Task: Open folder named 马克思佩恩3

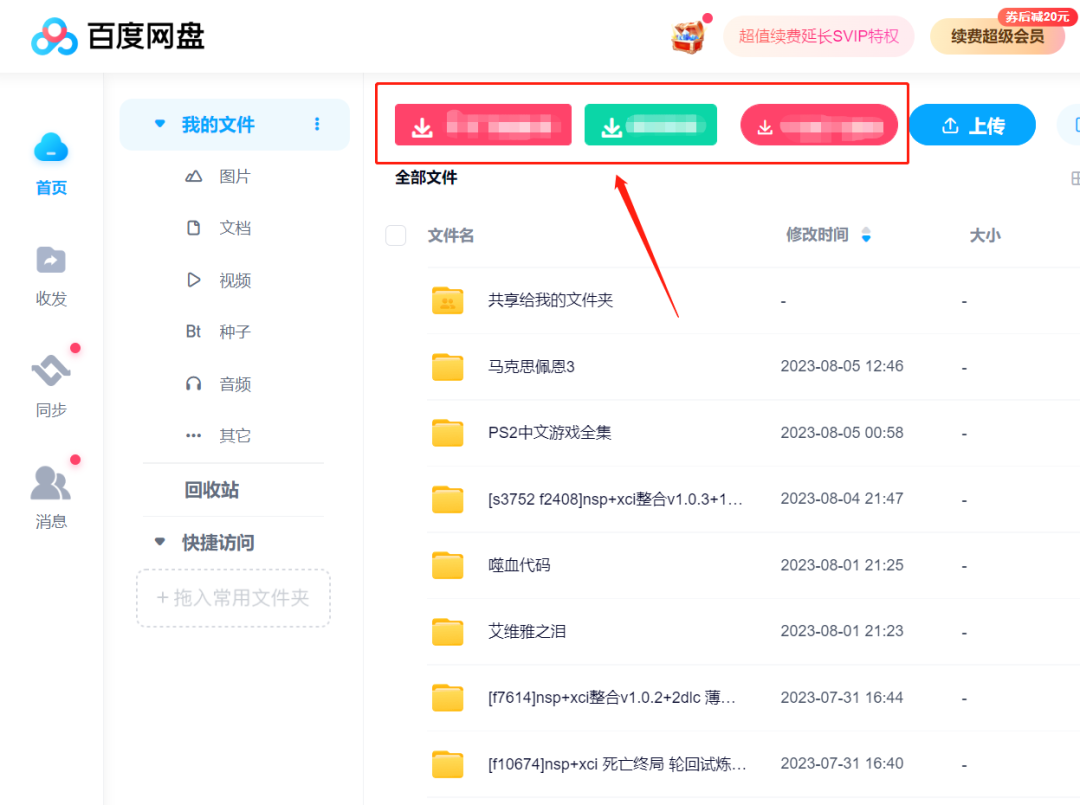Action: point(531,366)
